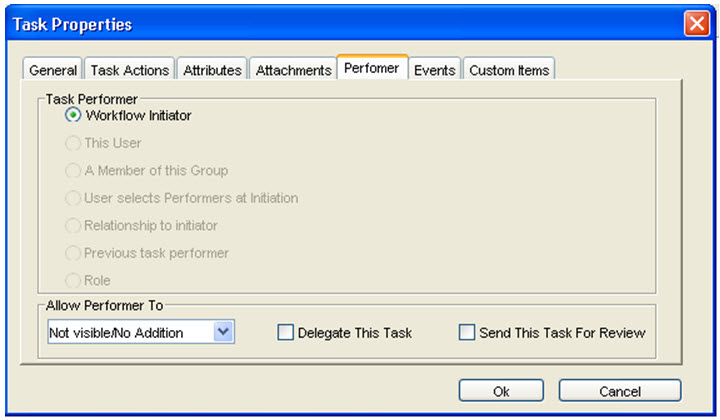Viewport: 720px width, 420px height.
Task: Select Relationship to initiator option
Action: pyautogui.click(x=73, y=225)
